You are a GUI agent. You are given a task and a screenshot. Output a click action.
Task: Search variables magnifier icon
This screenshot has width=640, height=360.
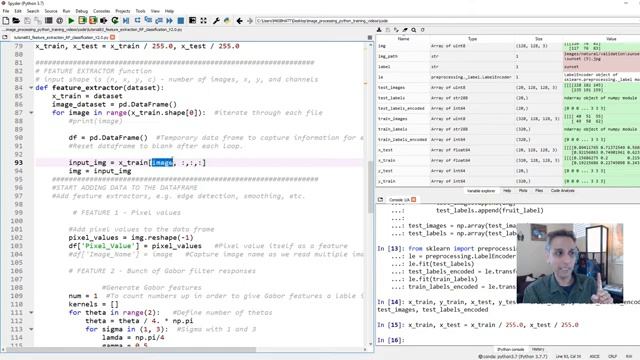(x=413, y=30)
